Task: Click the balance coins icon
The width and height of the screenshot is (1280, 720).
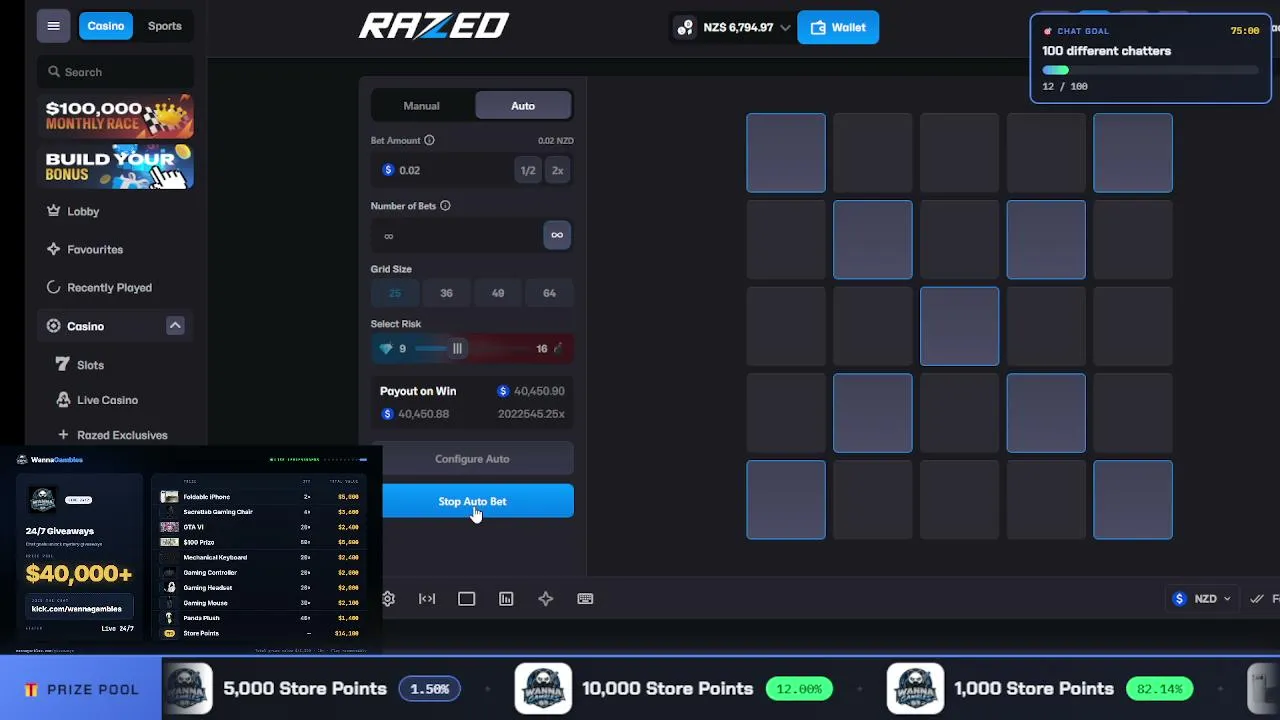Action: (x=685, y=28)
